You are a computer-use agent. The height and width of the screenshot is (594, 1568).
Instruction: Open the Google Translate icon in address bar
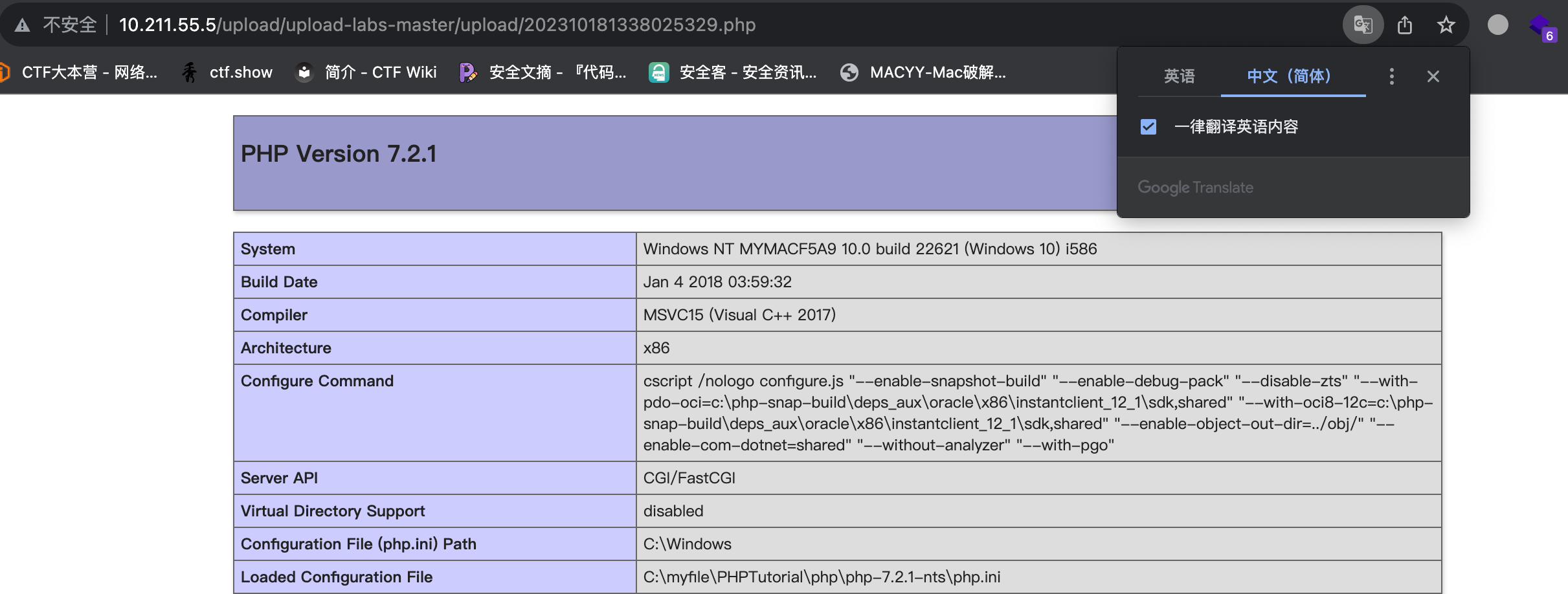1363,25
